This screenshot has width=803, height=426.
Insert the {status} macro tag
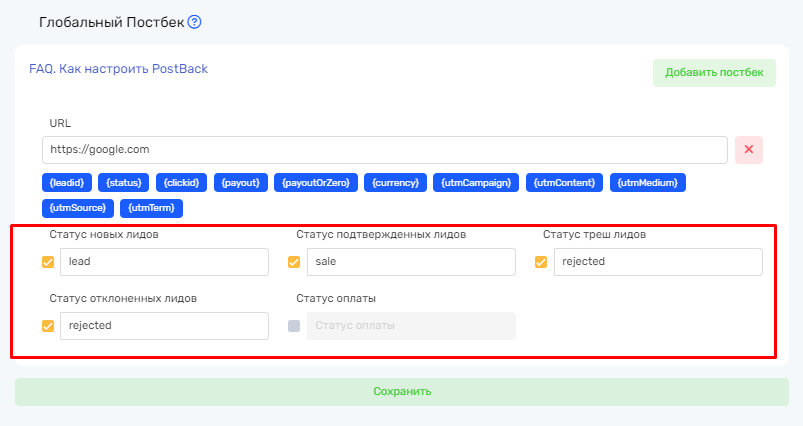127,183
